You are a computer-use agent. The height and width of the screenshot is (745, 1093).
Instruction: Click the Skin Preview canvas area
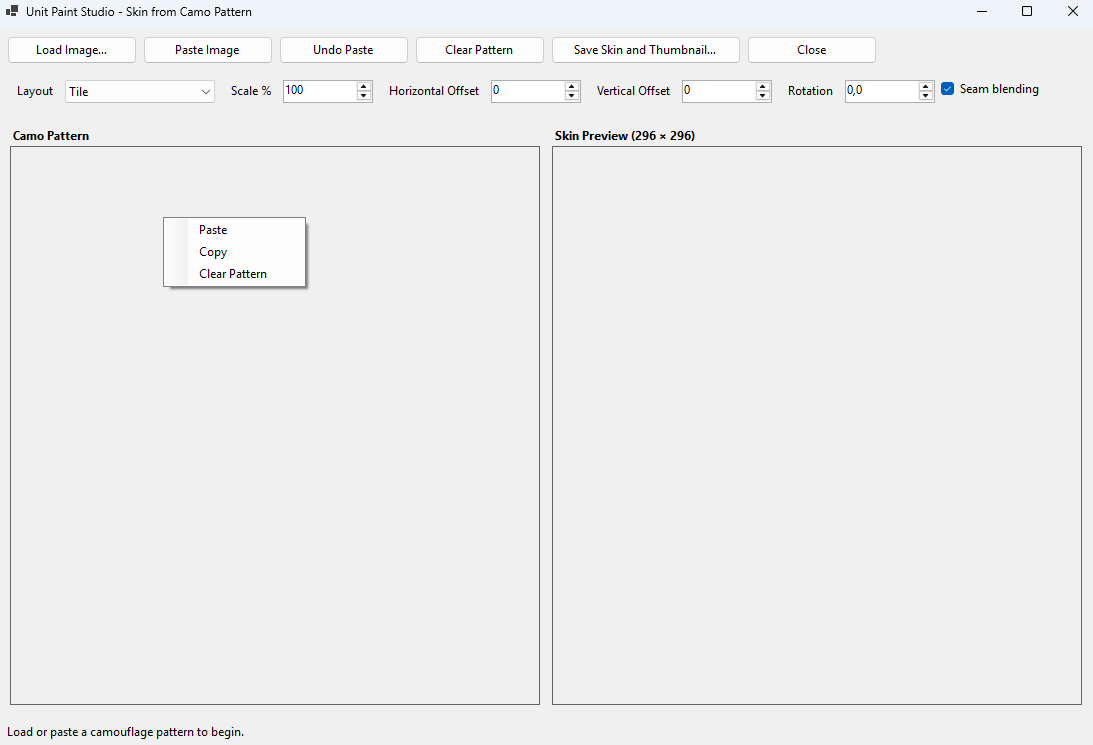[817, 425]
